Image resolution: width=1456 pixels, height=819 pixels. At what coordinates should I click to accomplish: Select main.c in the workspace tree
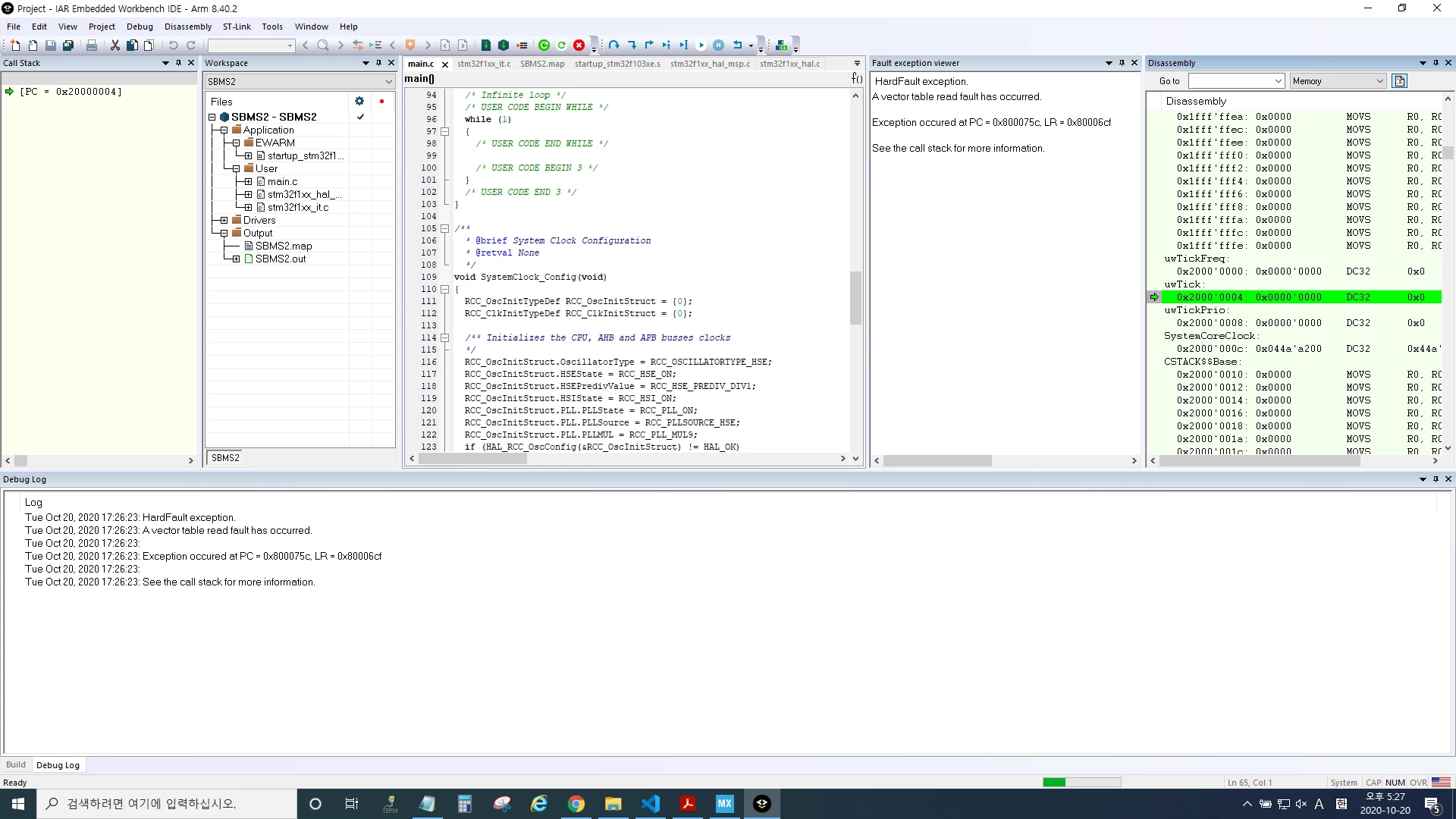pyautogui.click(x=282, y=182)
